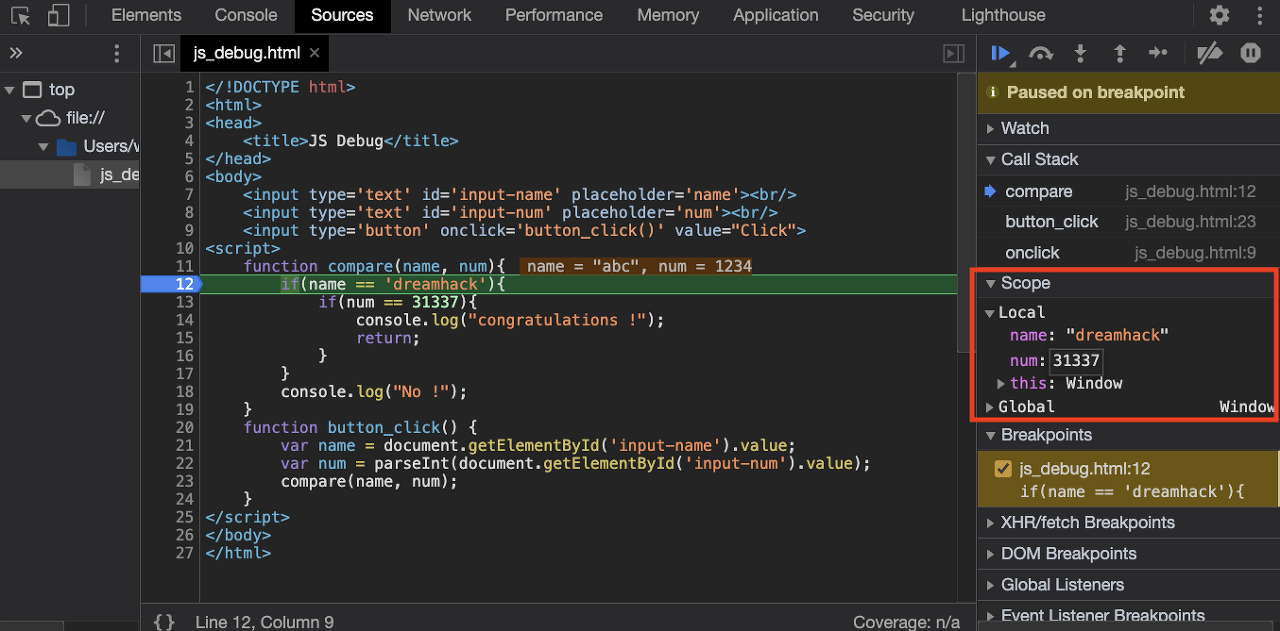
Task: Click the inline 'name = "abc", num = 1234' hint
Action: click(x=639, y=266)
